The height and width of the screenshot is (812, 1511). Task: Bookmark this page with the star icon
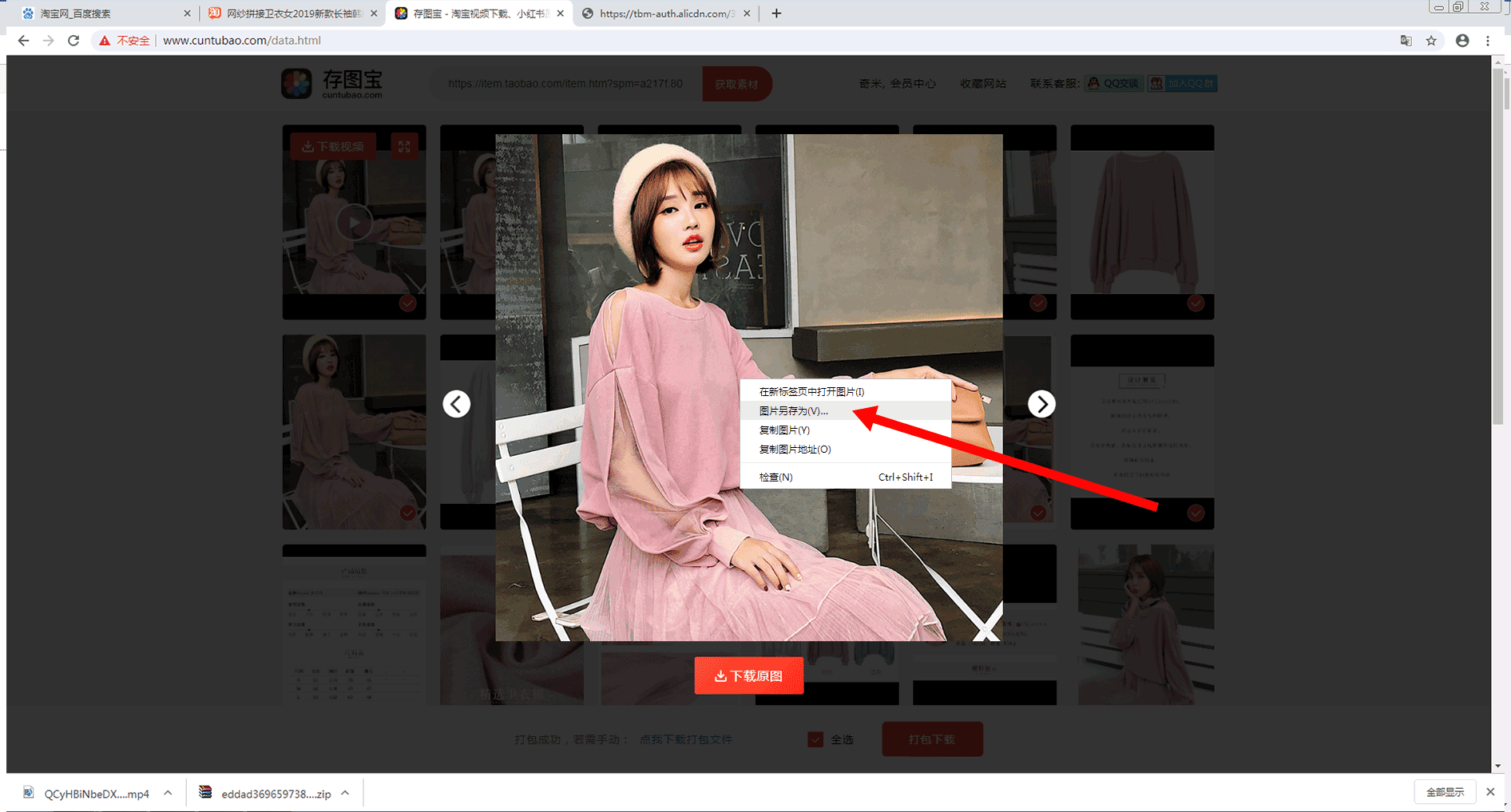tap(1431, 41)
